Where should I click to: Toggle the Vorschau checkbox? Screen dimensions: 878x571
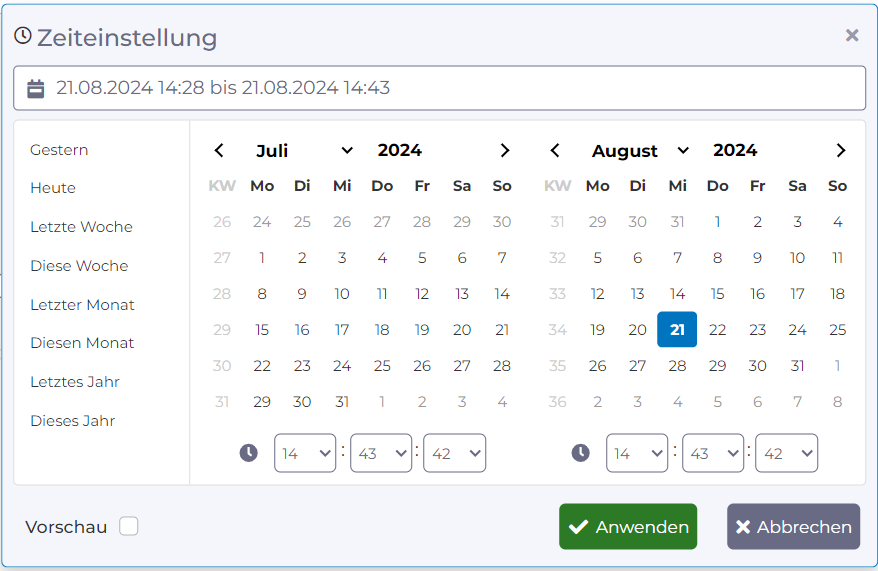pos(129,526)
